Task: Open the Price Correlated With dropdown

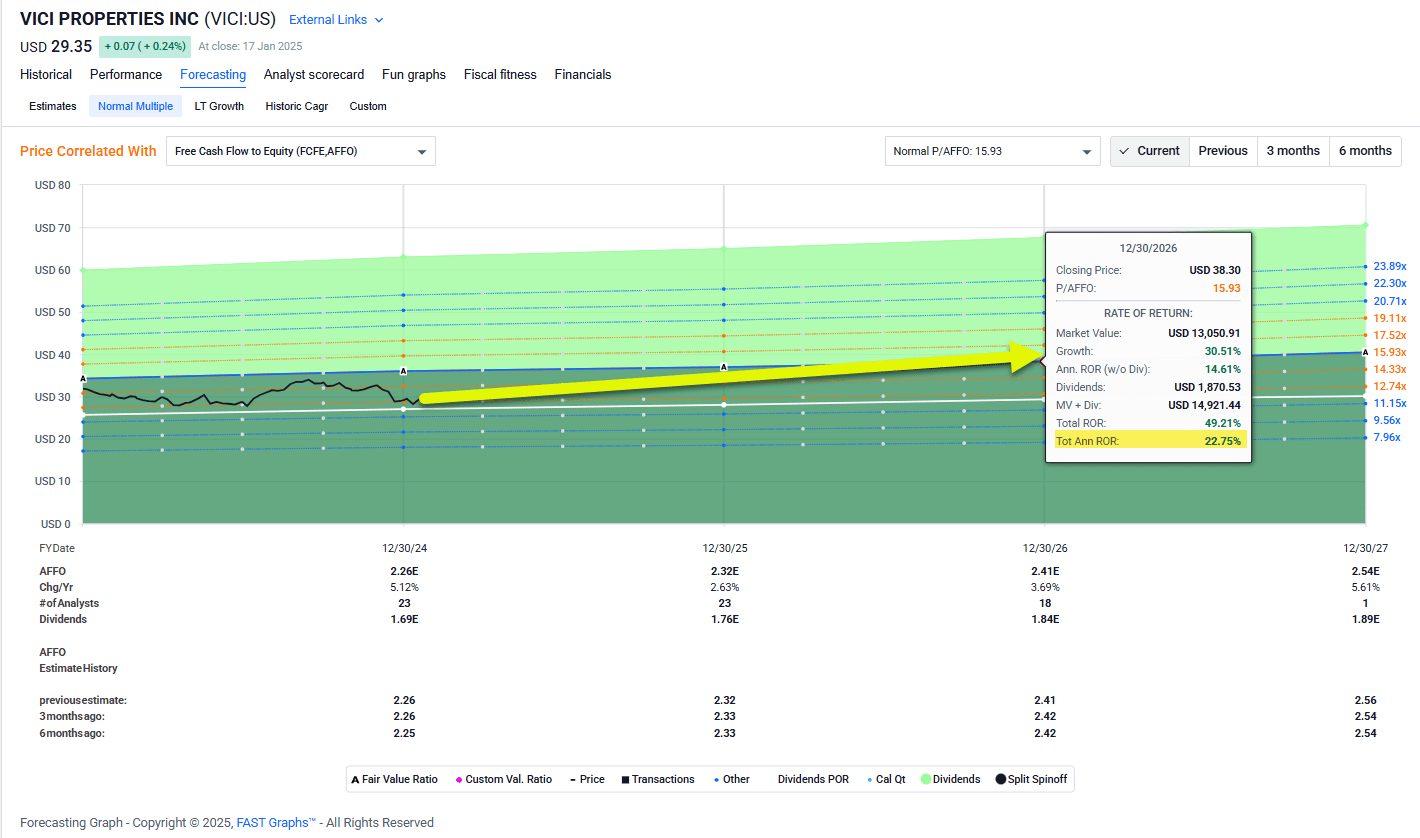Action: pyautogui.click(x=300, y=150)
